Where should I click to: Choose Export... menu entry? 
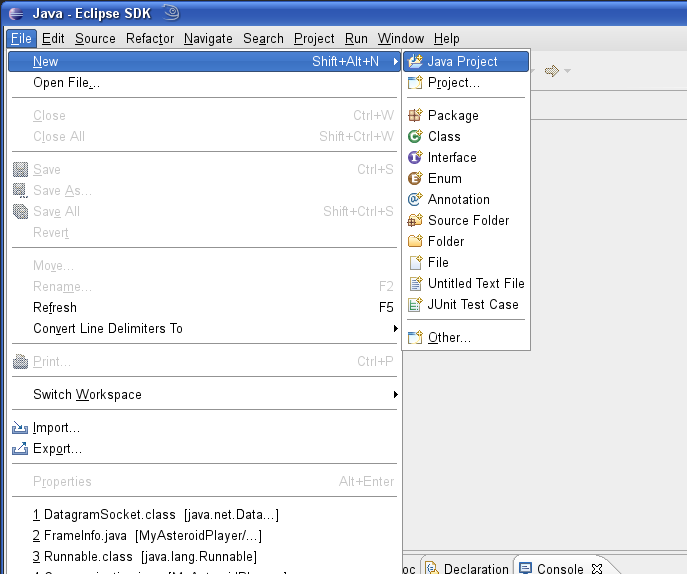coord(204,448)
